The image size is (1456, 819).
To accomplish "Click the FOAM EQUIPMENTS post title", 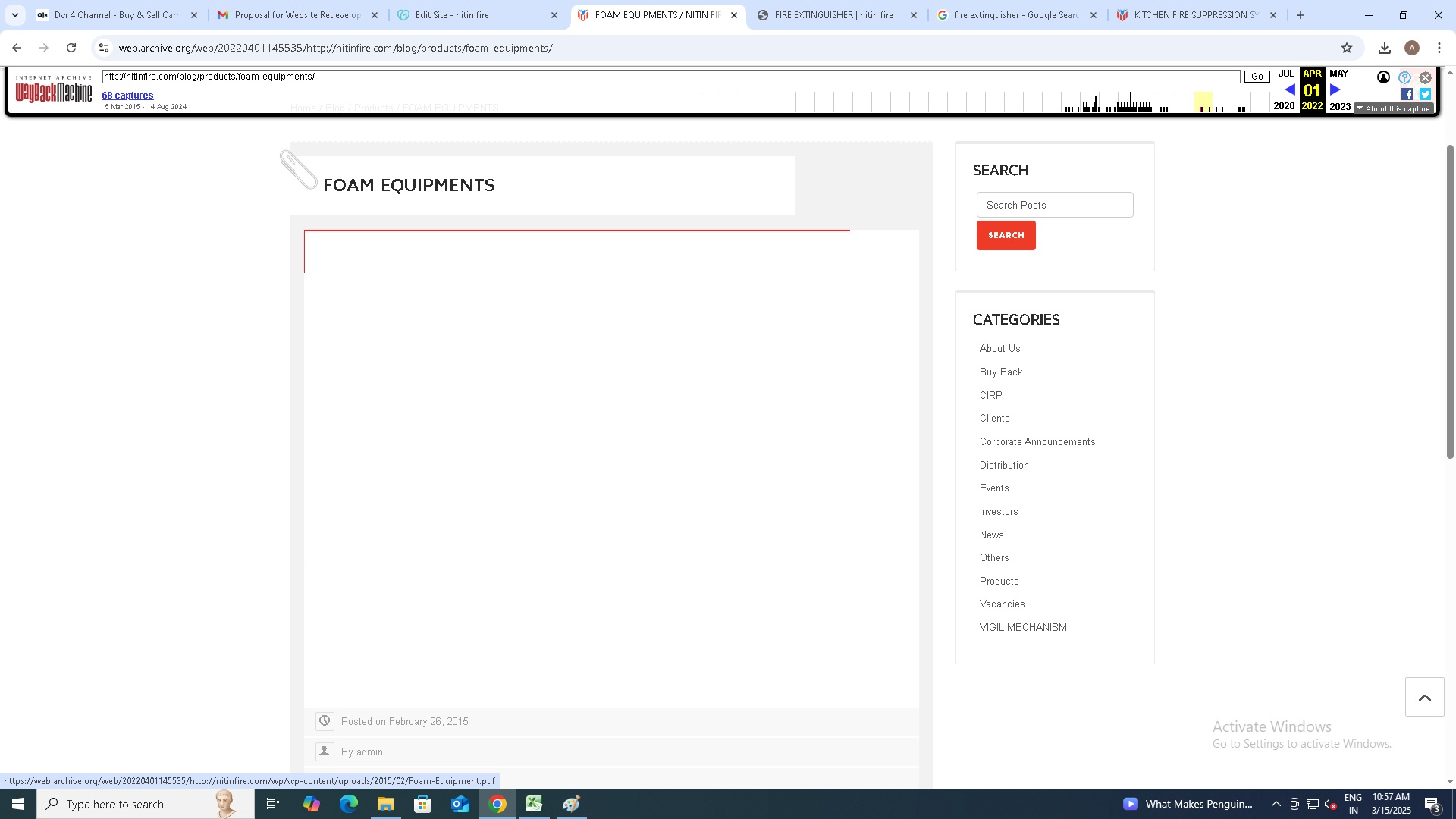I will (x=409, y=185).
